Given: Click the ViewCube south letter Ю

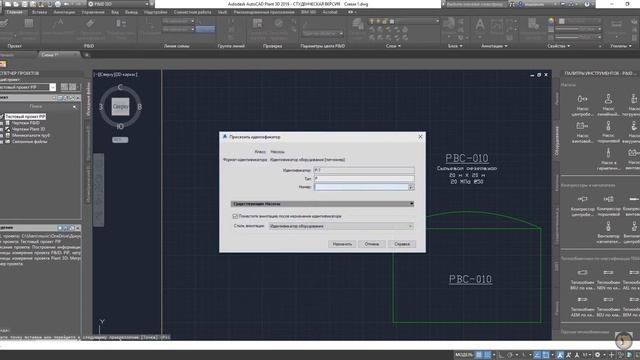Looking at the screenshot, I should click(x=120, y=127).
